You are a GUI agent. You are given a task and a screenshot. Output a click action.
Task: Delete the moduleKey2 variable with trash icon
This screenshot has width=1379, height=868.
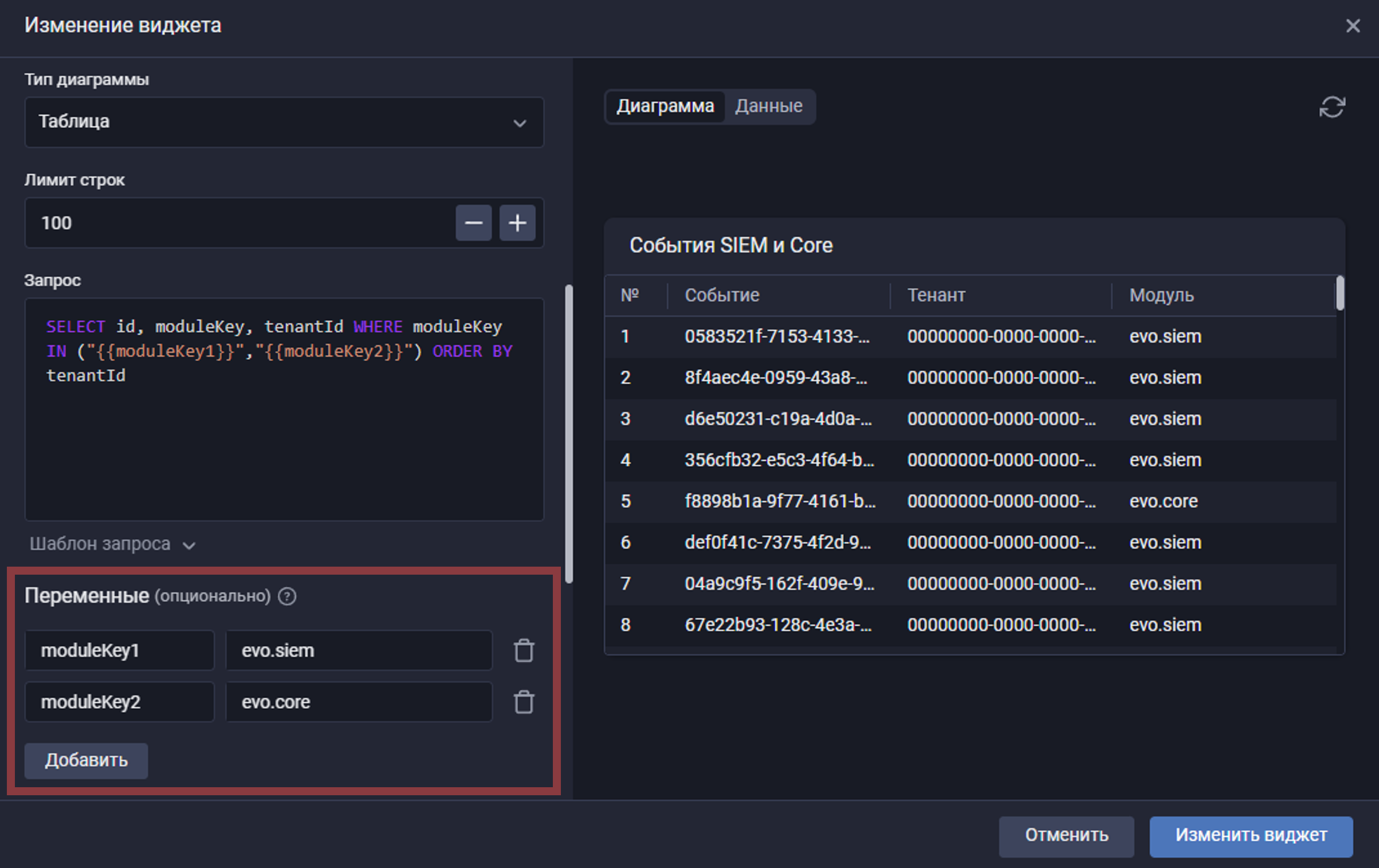[x=523, y=702]
